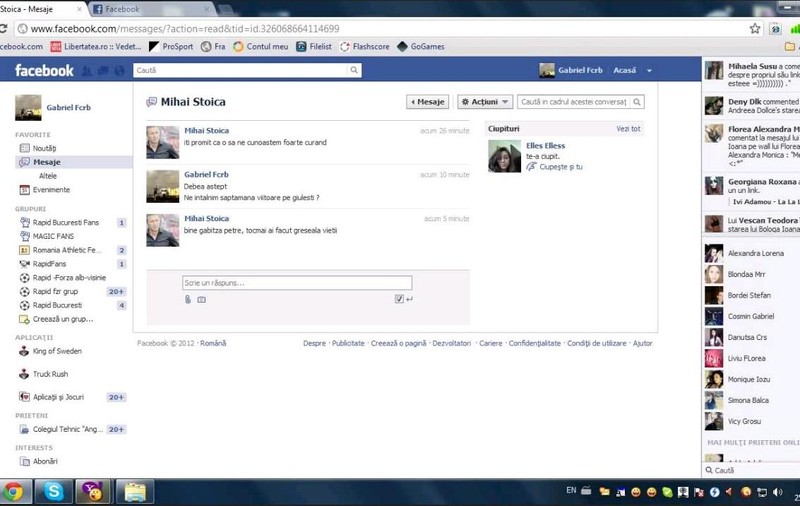
Task: Bookmark page with the star icon
Action: tap(755, 29)
